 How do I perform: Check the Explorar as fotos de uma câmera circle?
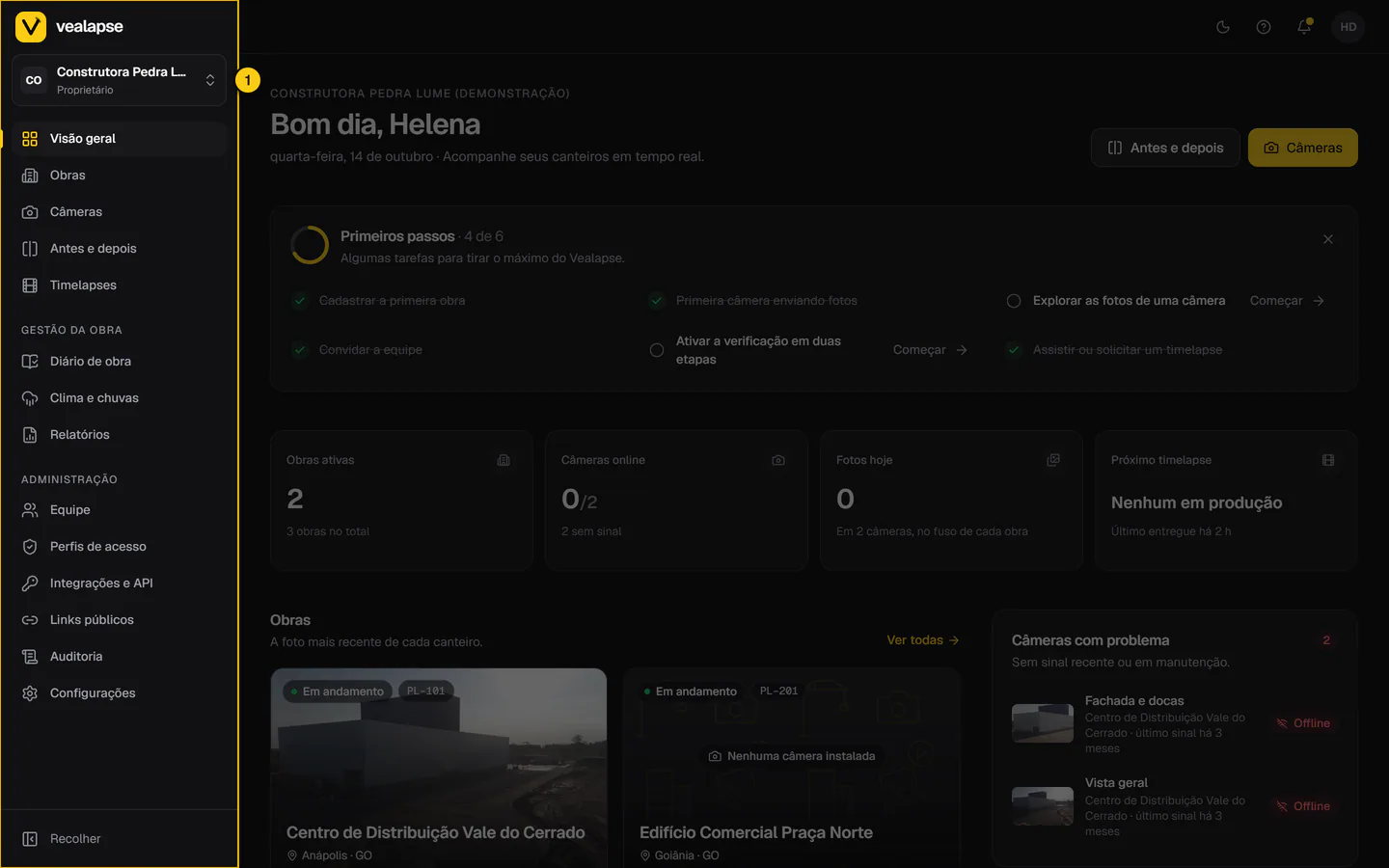(1014, 301)
